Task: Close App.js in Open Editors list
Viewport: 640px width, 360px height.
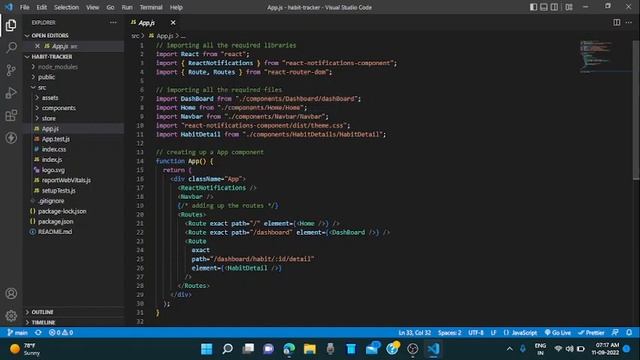Action: pos(38,46)
